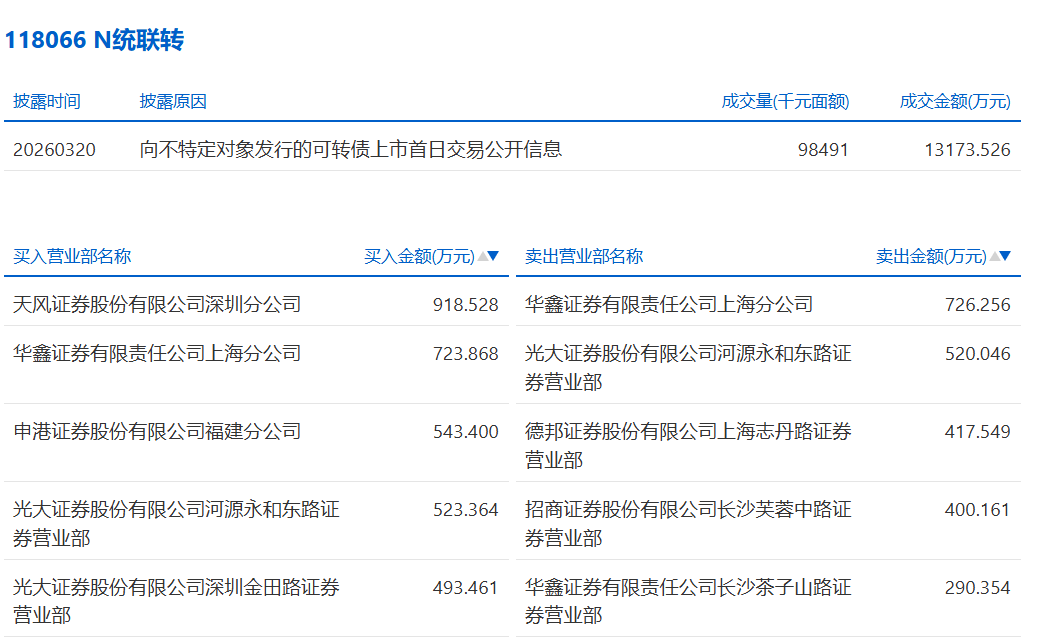
Task: Click 光大证券 深圳金田路 buyer entry
Action: point(176,601)
